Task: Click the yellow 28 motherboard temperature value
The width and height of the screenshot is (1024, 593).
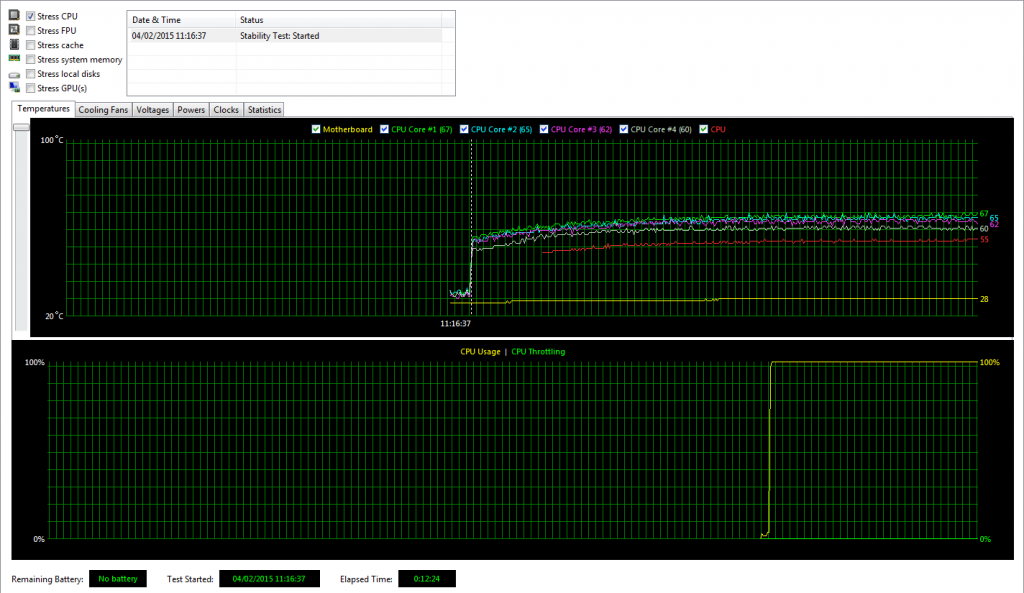Action: [984, 299]
